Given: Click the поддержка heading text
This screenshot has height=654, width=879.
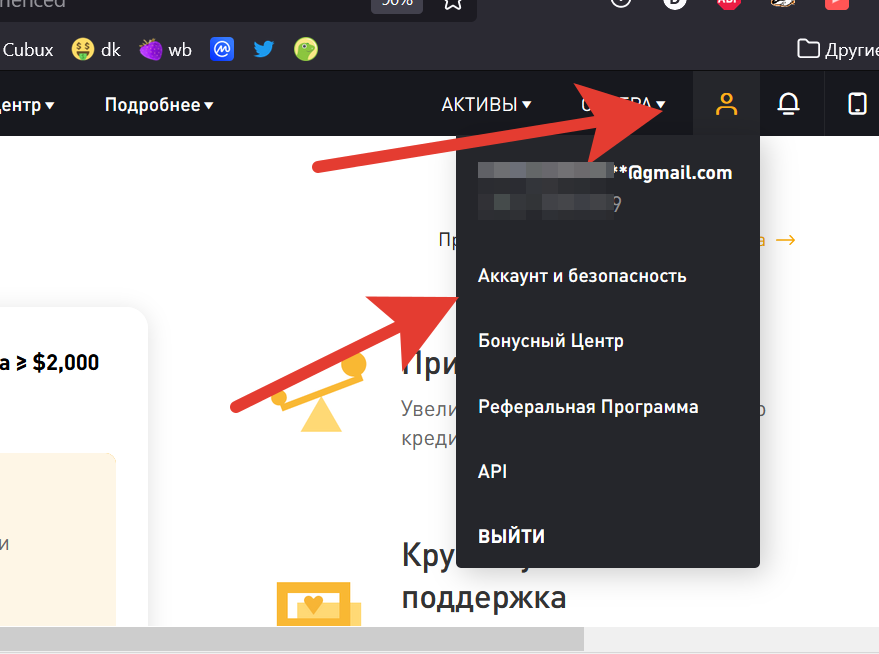Looking at the screenshot, I should pyautogui.click(x=484, y=597).
